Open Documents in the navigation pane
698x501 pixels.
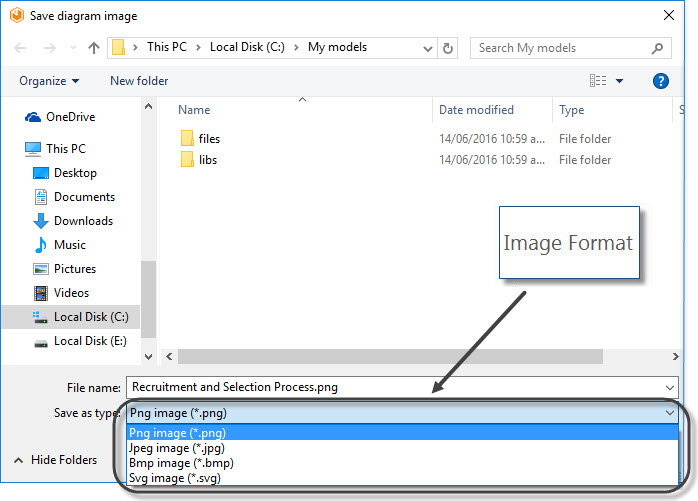[x=74, y=197]
